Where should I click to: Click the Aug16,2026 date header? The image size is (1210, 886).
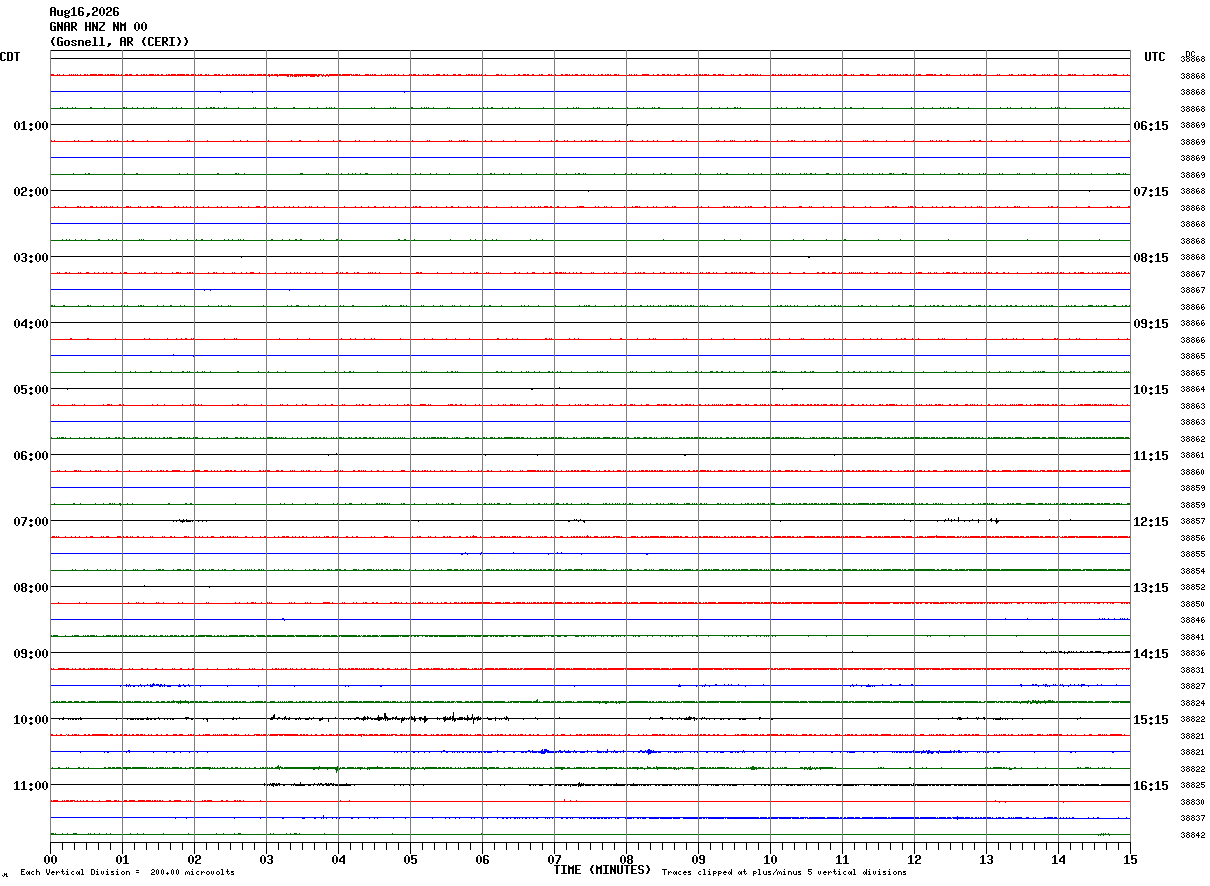coord(84,12)
